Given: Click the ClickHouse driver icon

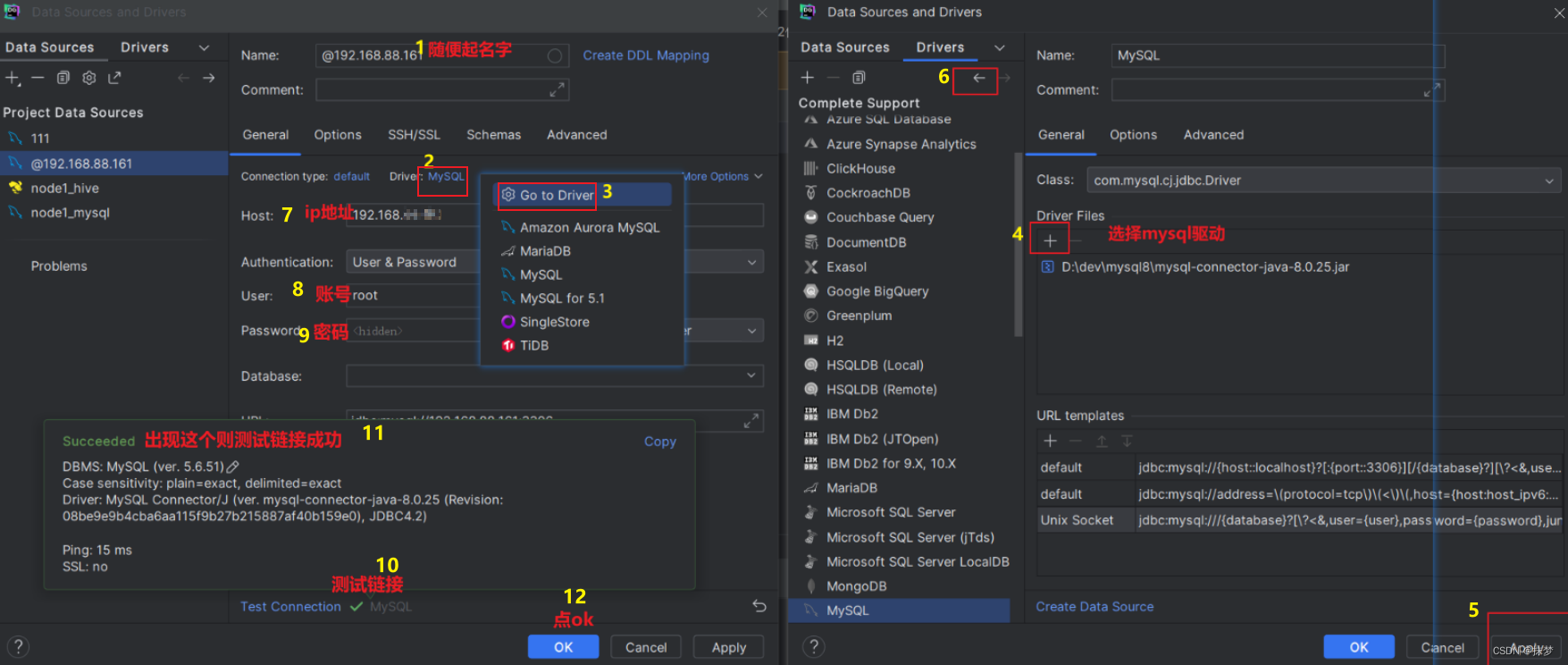Looking at the screenshot, I should pyautogui.click(x=811, y=168).
